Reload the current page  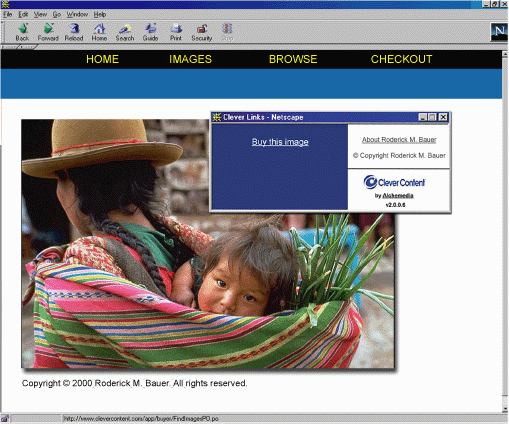pos(74,32)
